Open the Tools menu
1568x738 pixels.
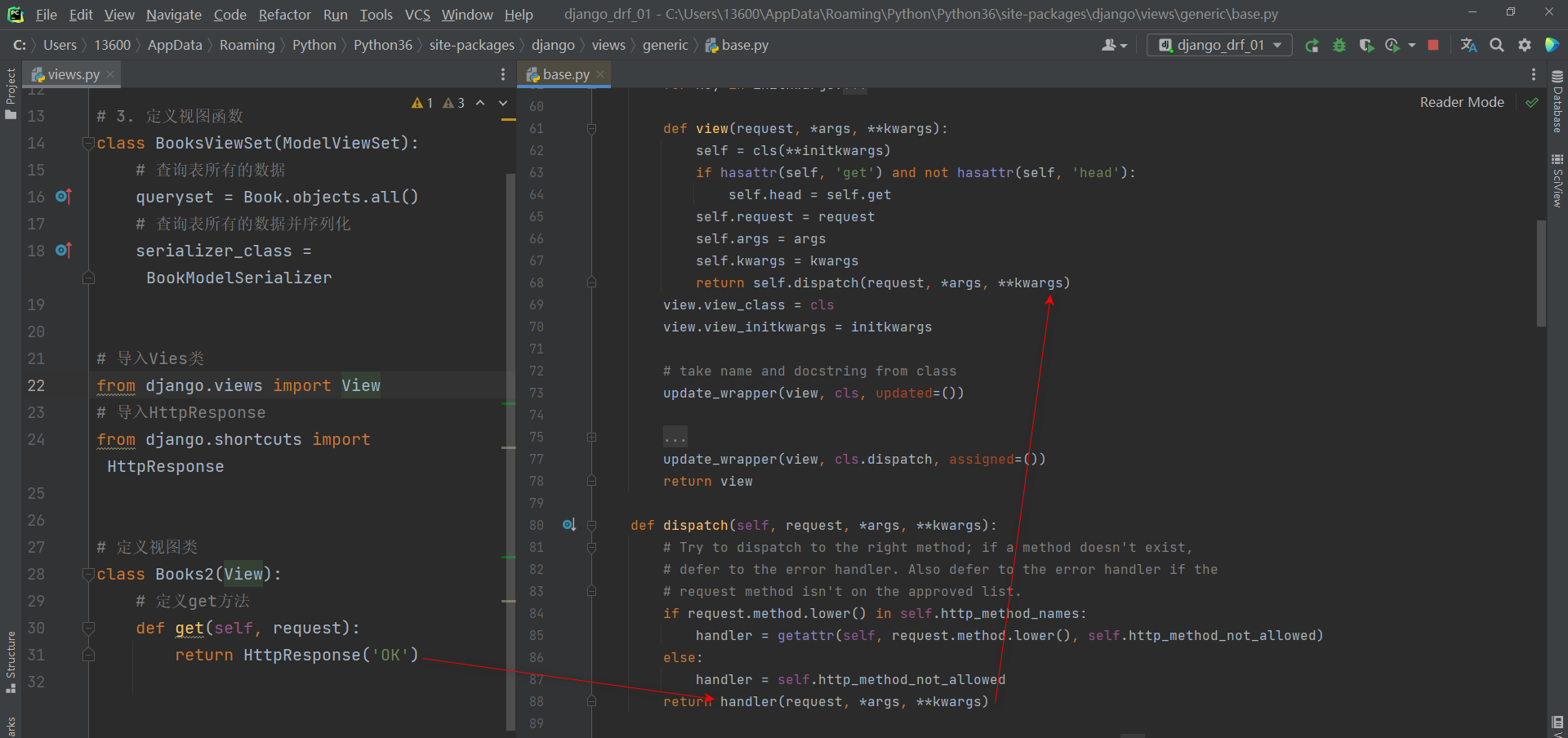tap(376, 15)
